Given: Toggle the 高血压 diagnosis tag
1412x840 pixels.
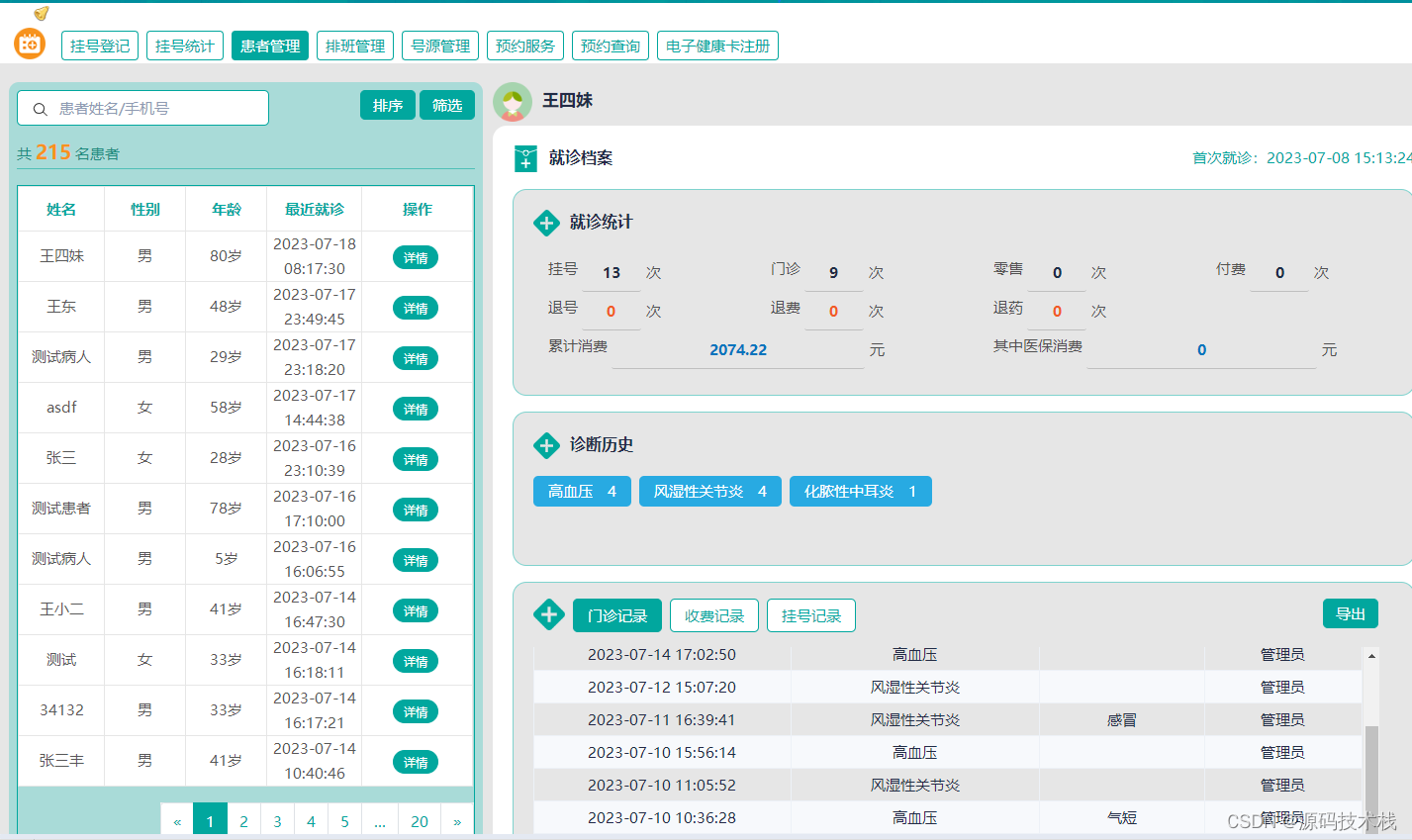Looking at the screenshot, I should [x=582, y=491].
